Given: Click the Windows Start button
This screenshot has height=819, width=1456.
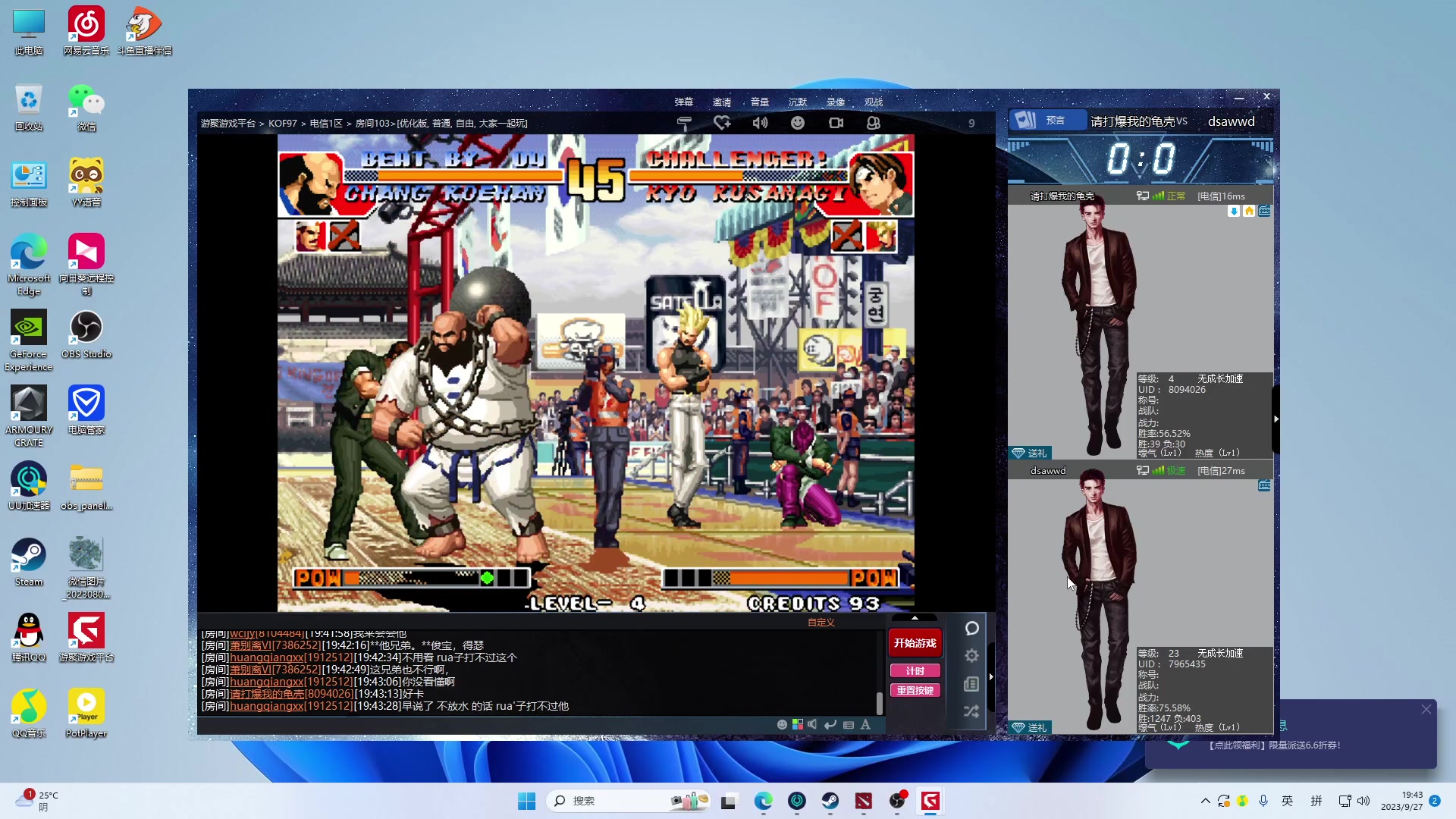Looking at the screenshot, I should 526,801.
